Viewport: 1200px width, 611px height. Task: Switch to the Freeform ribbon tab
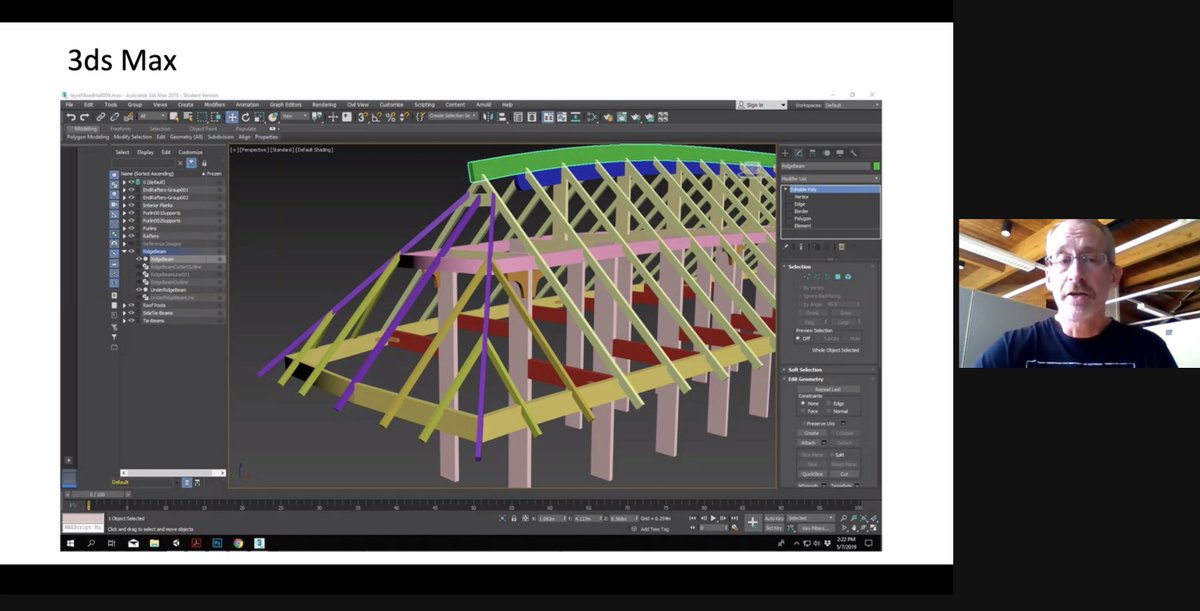(x=120, y=129)
